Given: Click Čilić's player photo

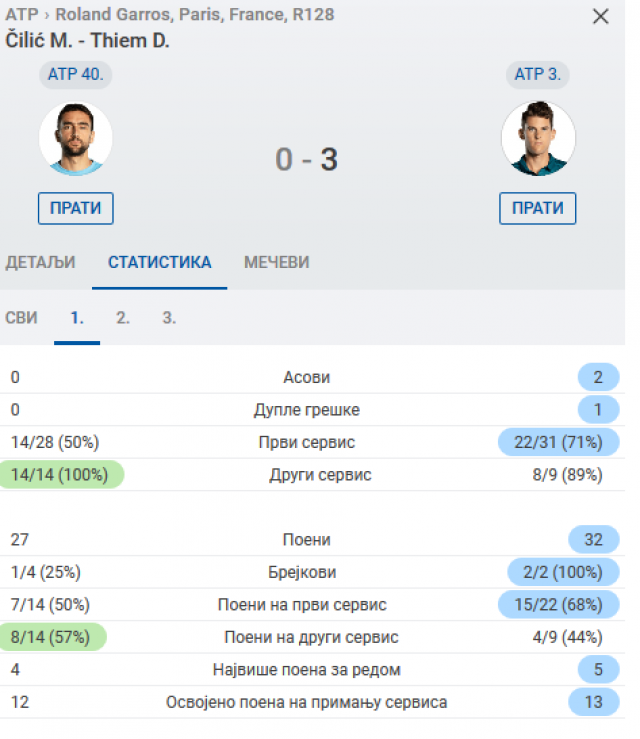Looking at the screenshot, I should [75, 139].
